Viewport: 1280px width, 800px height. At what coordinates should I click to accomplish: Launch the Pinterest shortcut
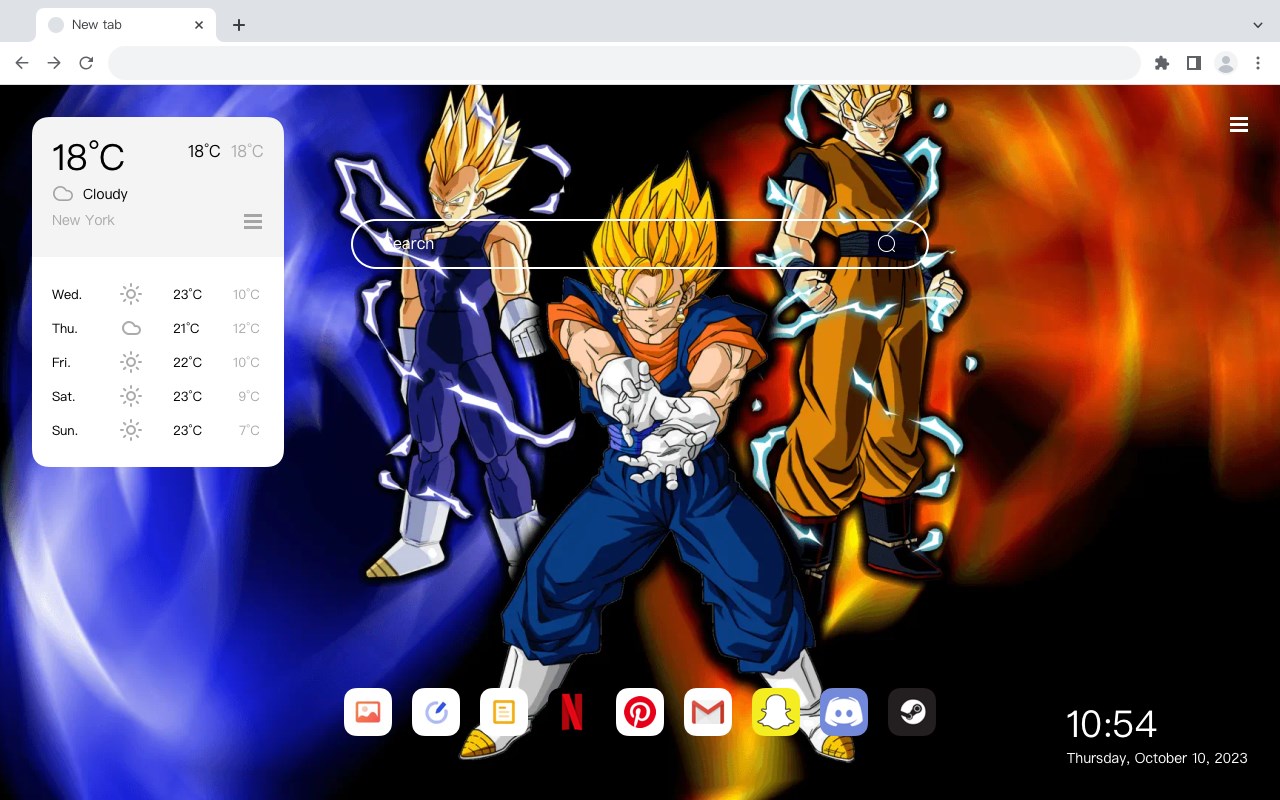pos(640,712)
